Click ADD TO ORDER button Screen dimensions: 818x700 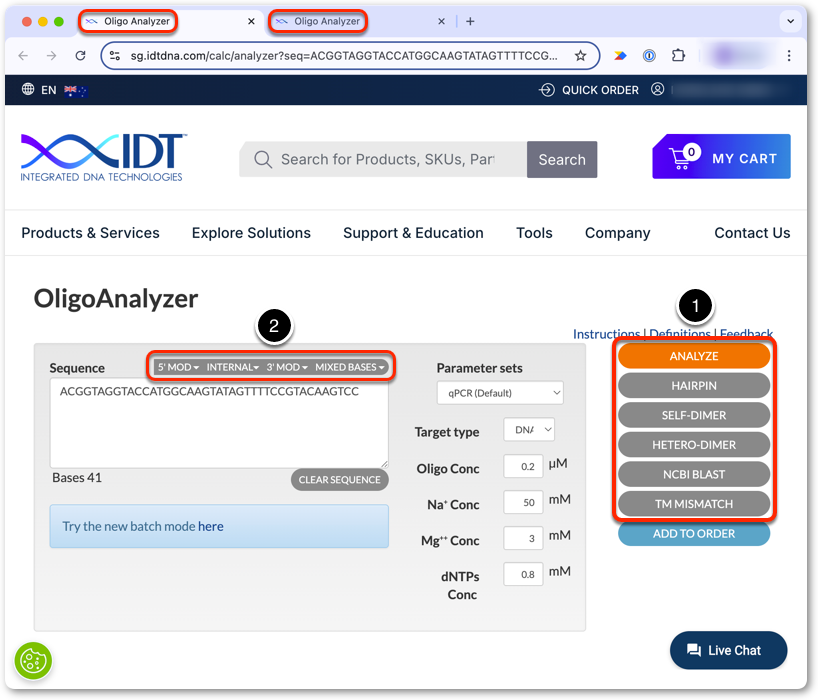[x=694, y=534]
